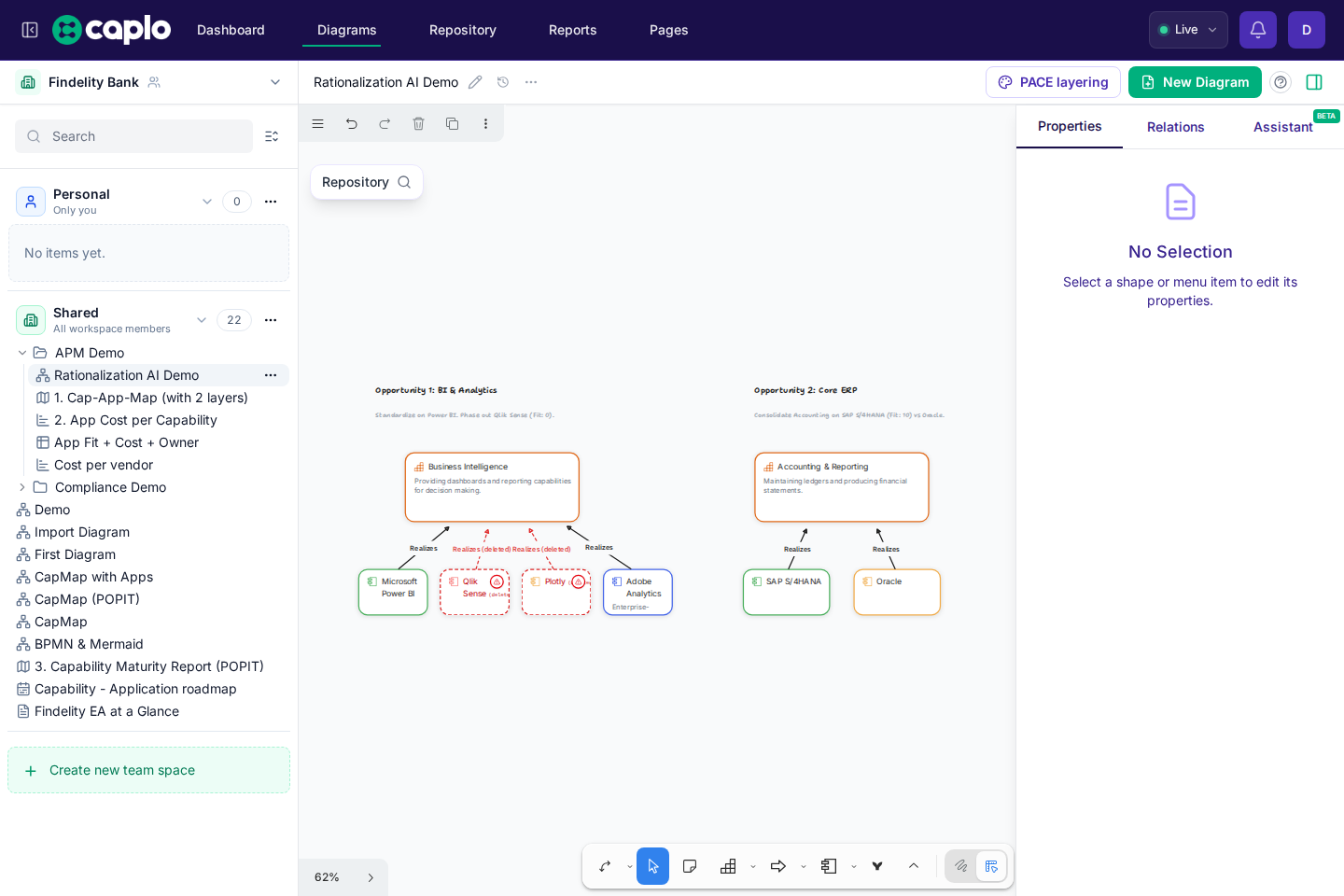Viewport: 1344px width, 896px height.
Task: Open the Assistant beta tab
Action: click(x=1283, y=127)
